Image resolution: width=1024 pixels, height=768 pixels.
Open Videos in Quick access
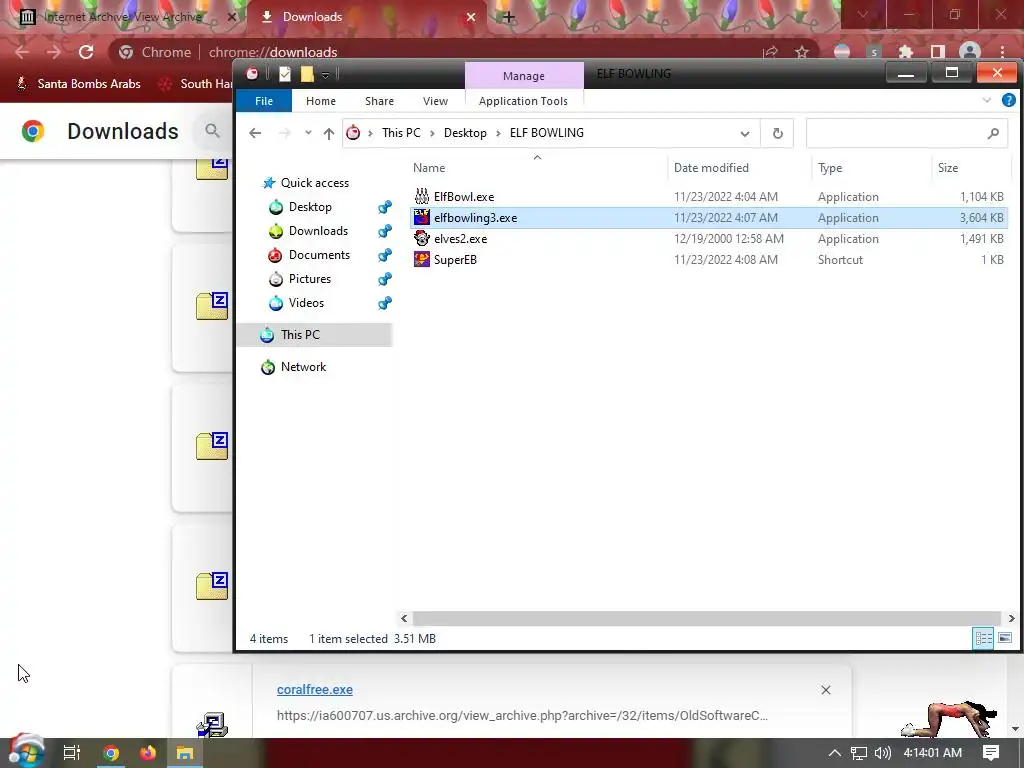[x=306, y=302]
